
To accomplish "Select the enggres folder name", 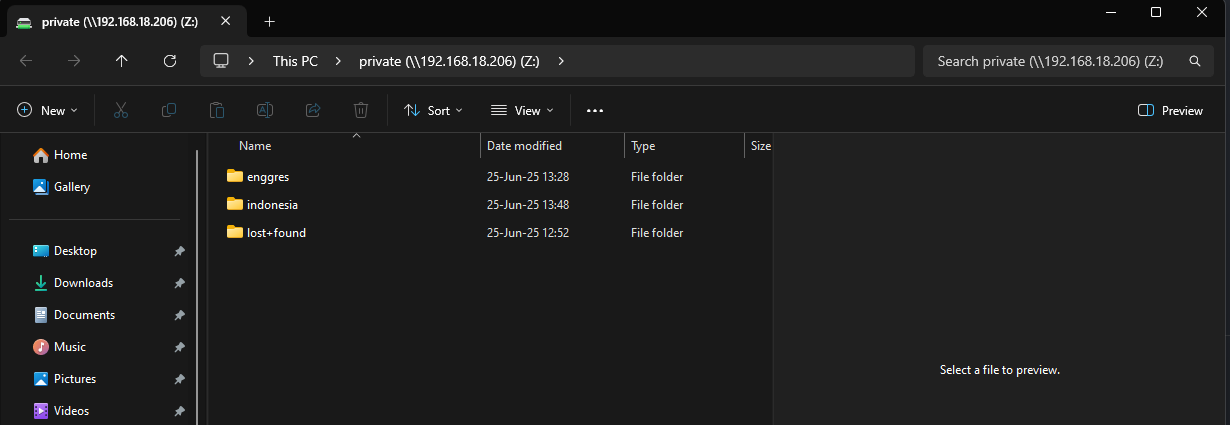I will coord(268,177).
